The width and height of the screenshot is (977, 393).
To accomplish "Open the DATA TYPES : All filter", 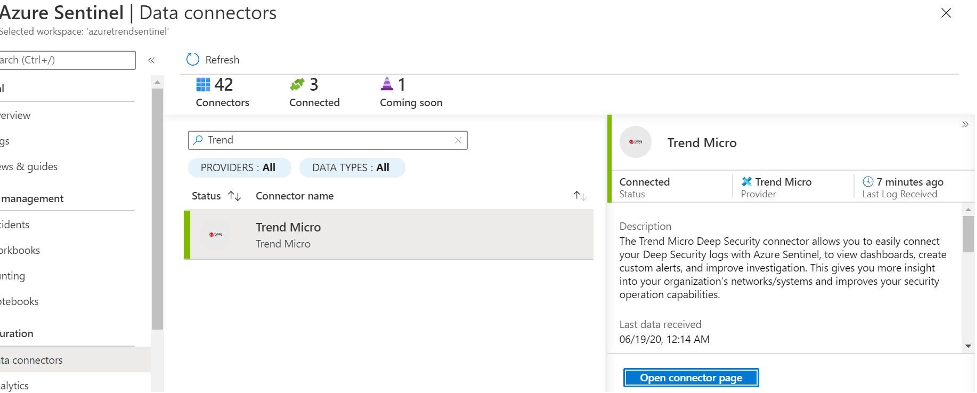I will 352,168.
